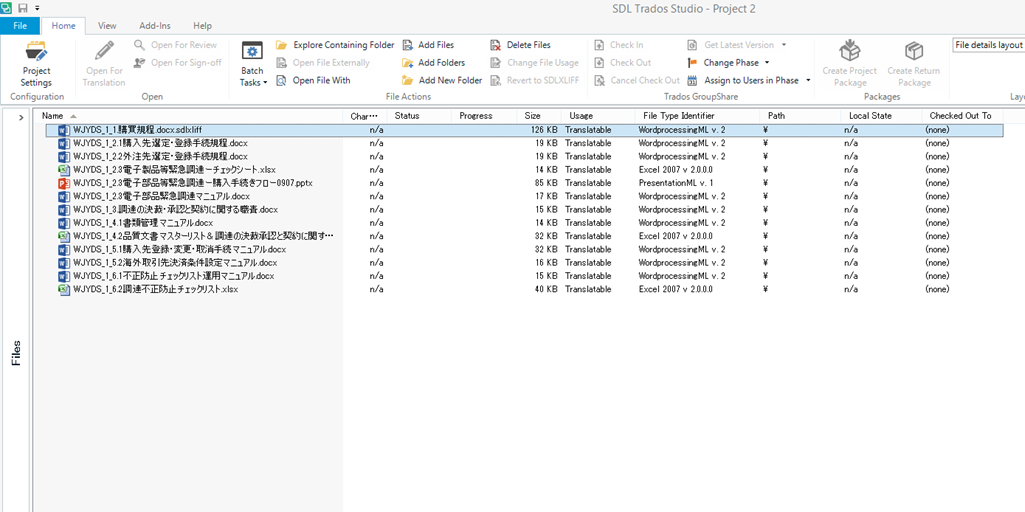
Task: Switch to the View ribbon tab
Action: coord(107,26)
